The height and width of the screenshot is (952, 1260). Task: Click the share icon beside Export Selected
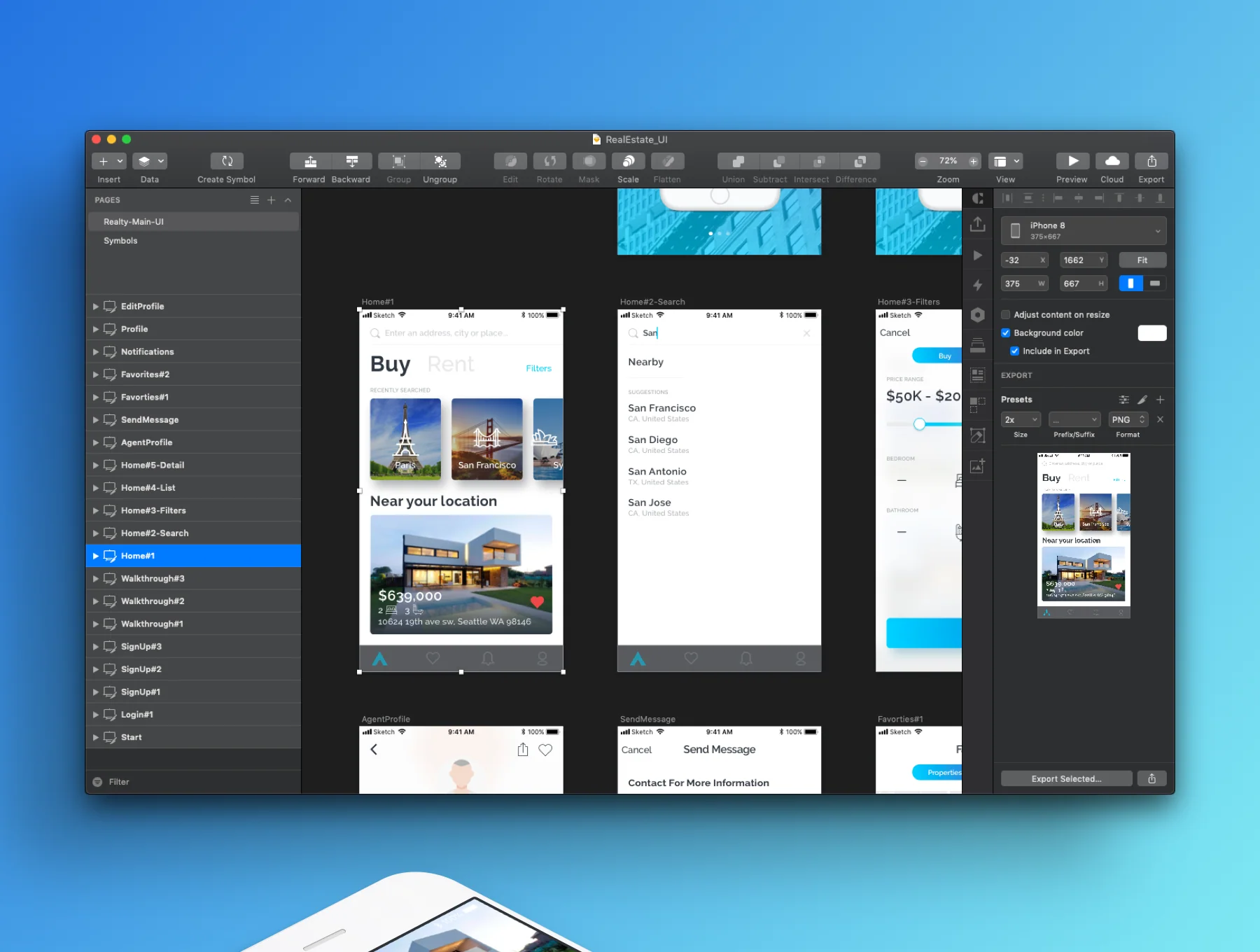(1152, 778)
